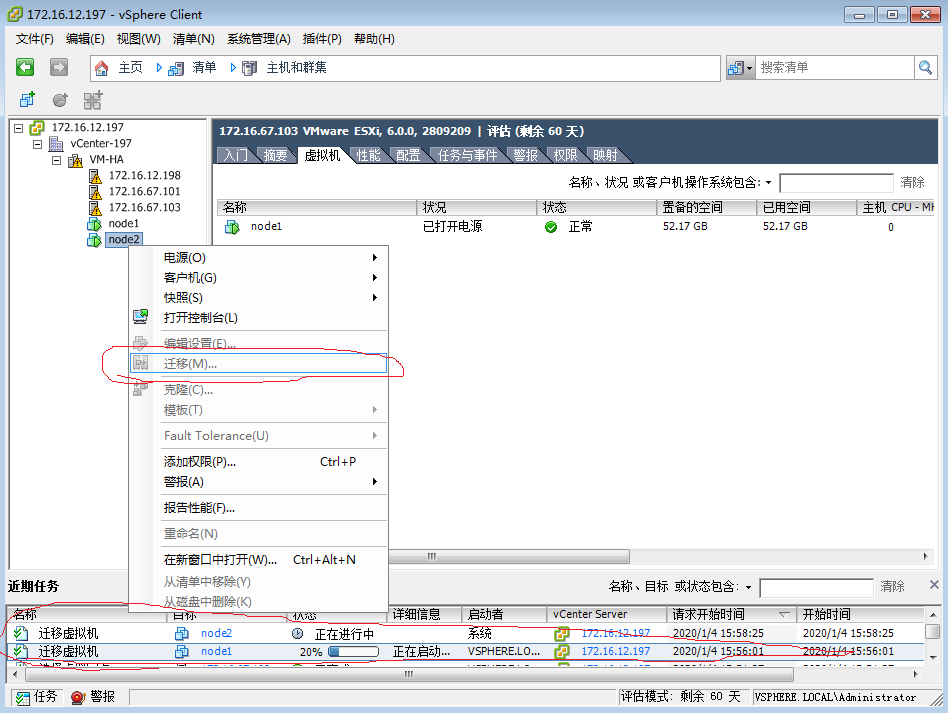Click the inventory search (搜索清单) input field
The height and width of the screenshot is (713, 948).
point(834,67)
